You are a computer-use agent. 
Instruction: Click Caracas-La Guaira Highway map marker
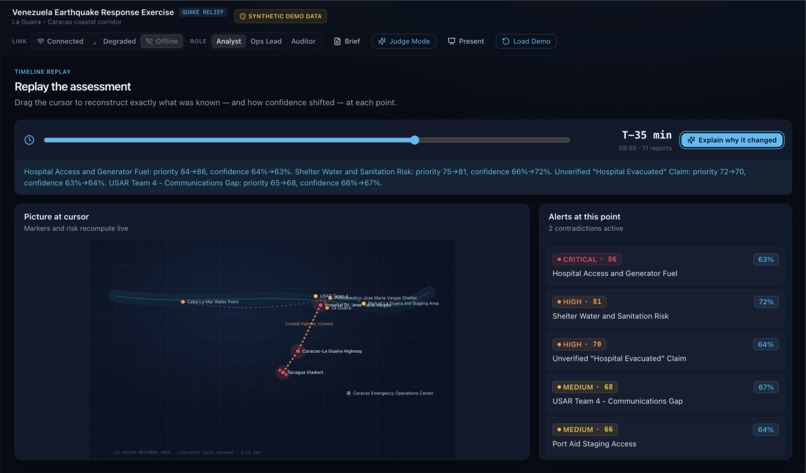click(x=298, y=351)
